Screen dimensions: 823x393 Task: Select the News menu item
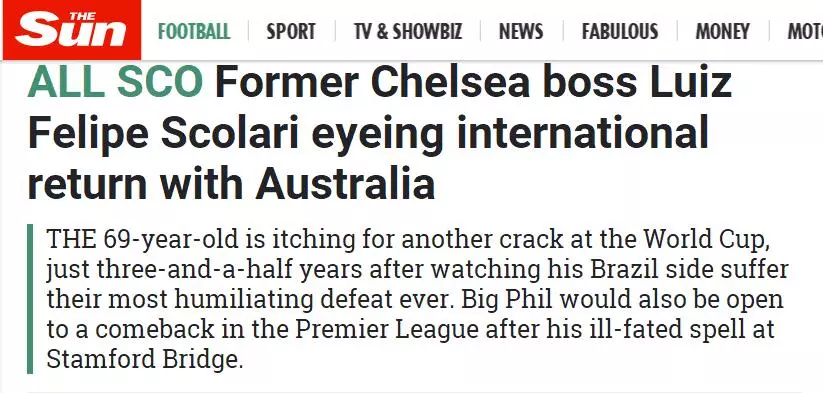click(521, 31)
